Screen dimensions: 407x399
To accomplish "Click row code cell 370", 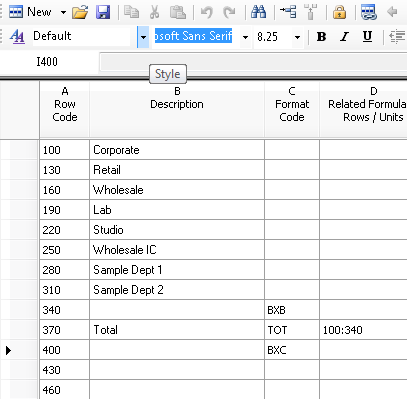I will coord(65,330).
